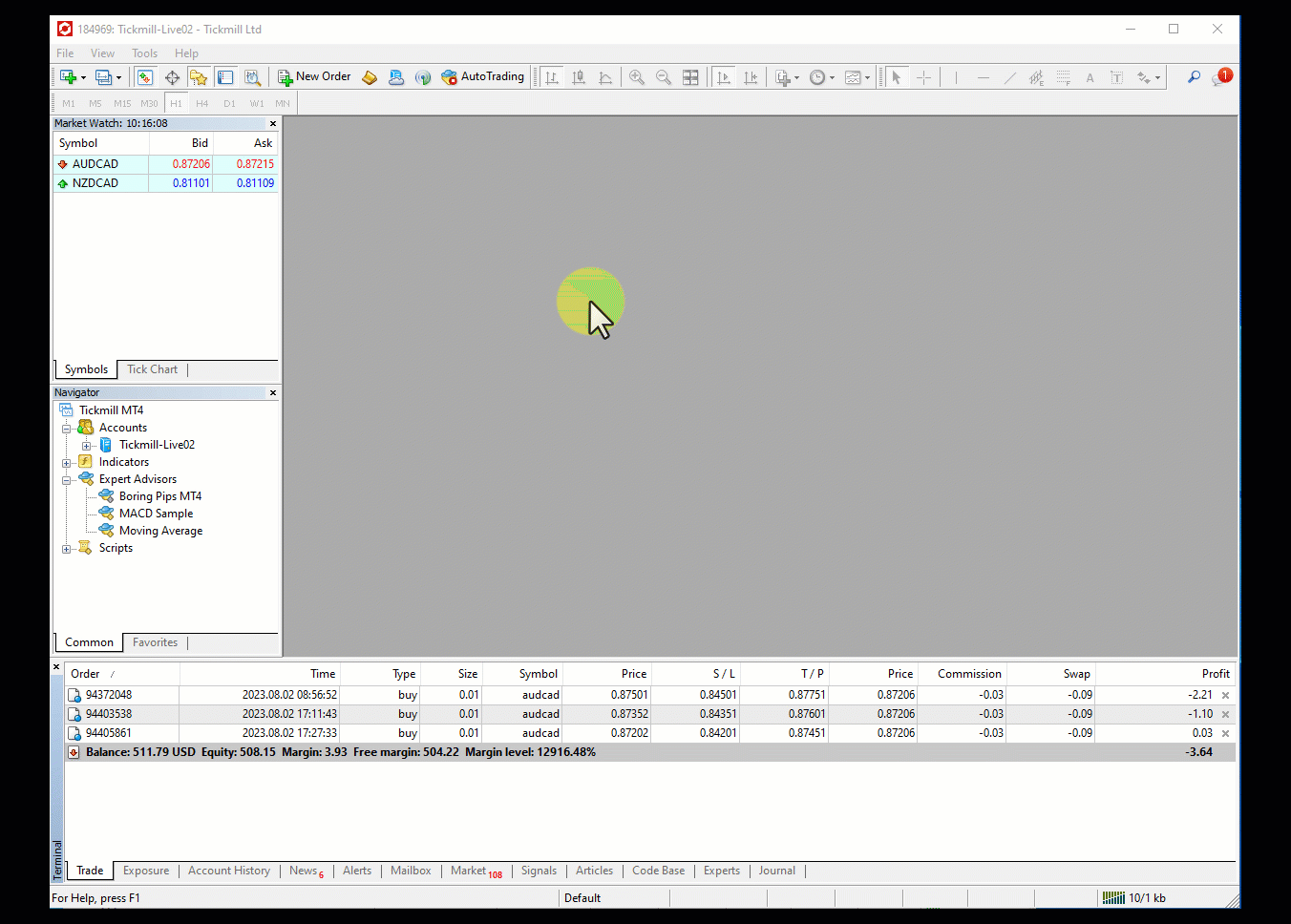
Task: Switch to the Account History tab
Action: point(228,871)
